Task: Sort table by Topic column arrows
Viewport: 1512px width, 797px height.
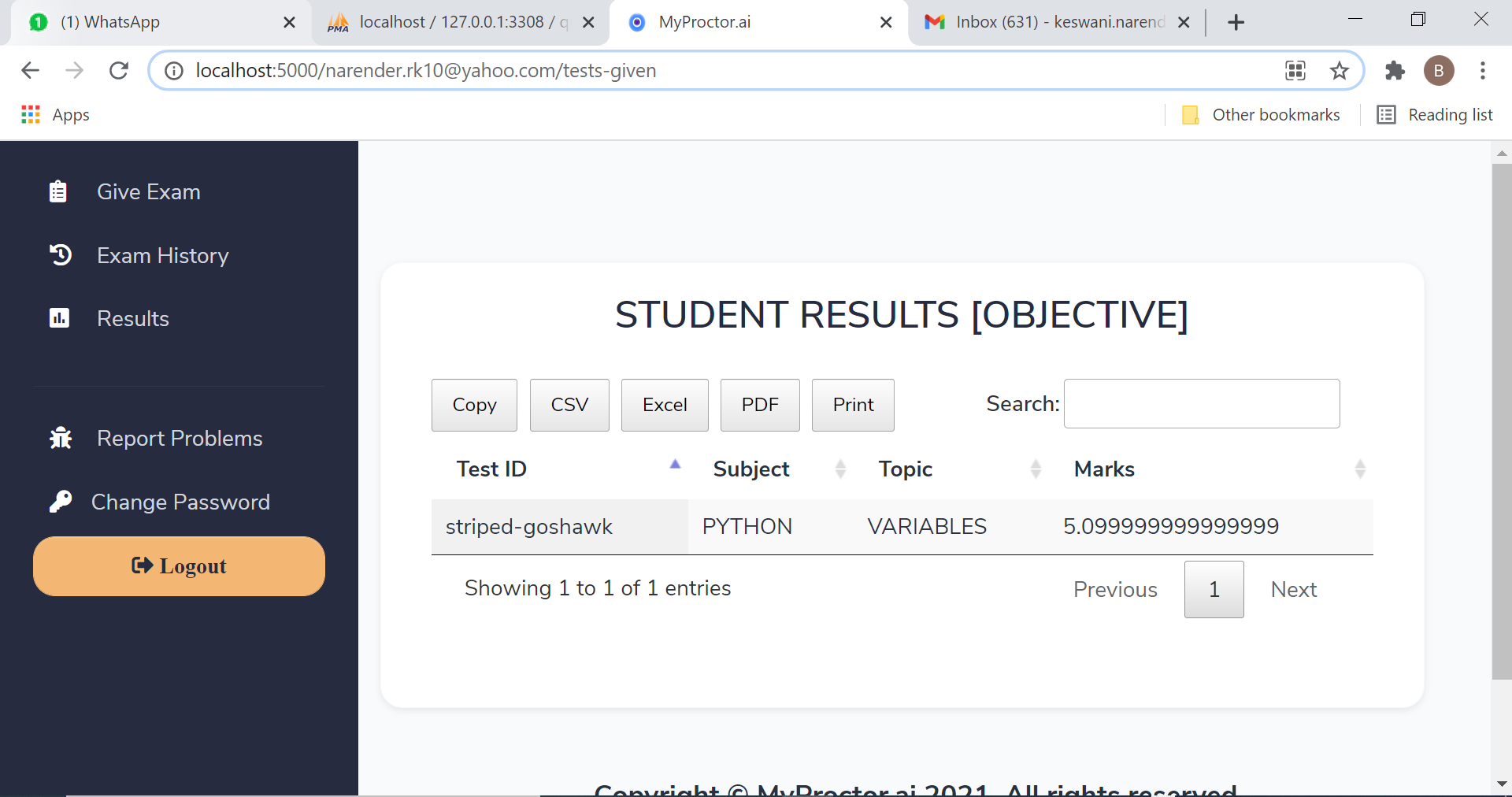Action: coord(1036,469)
